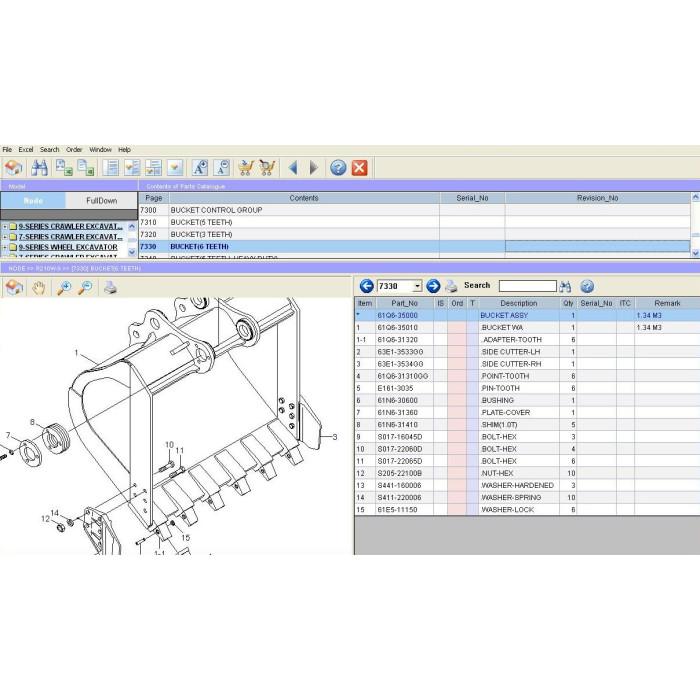Click the model tree scroll up arrow
700x700 pixels.
132,226
